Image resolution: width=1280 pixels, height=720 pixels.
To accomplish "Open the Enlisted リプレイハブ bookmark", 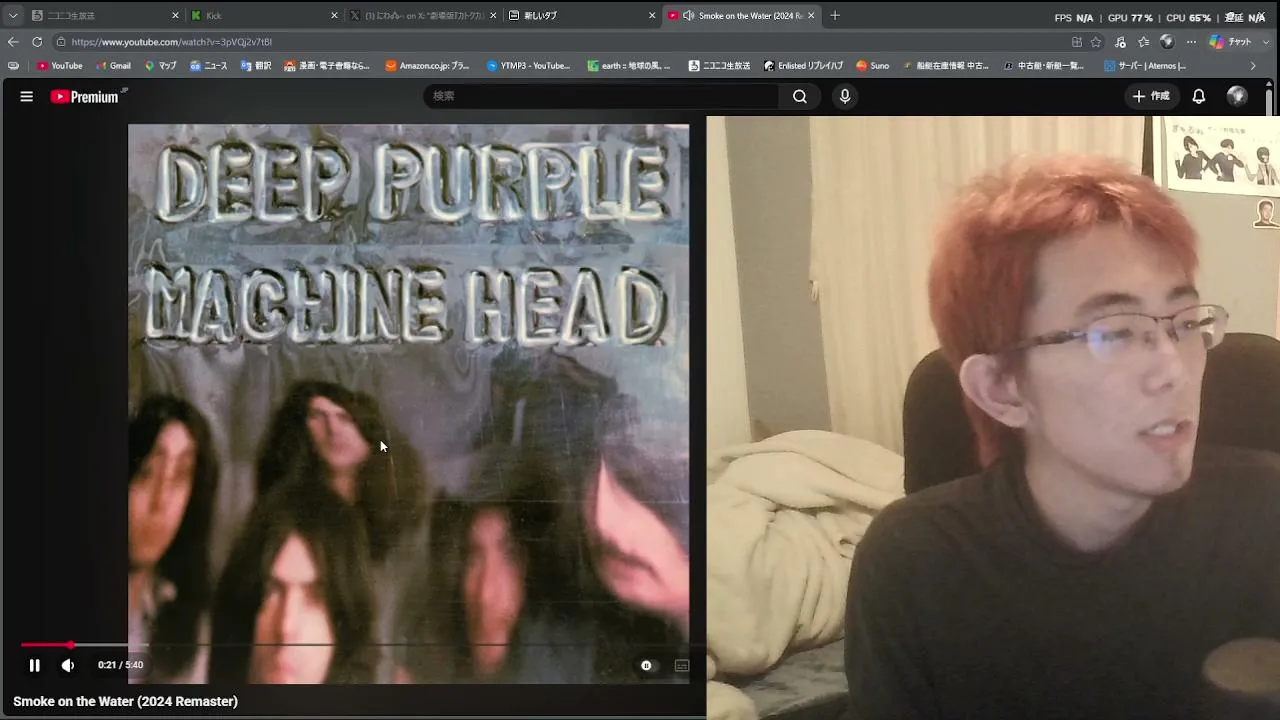I will [803, 66].
